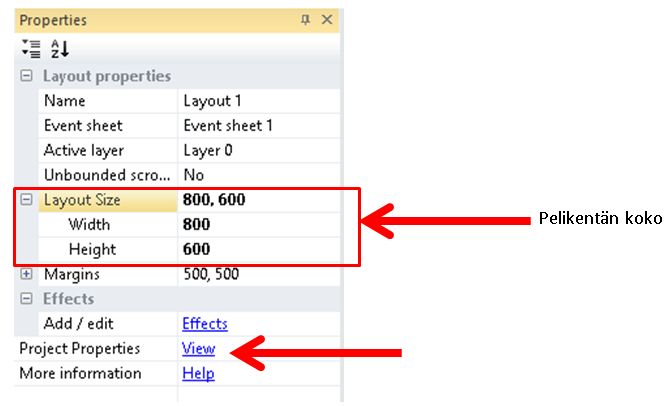The width and height of the screenshot is (669, 406).
Task: Collapse the Effects section
Action: (x=26, y=299)
